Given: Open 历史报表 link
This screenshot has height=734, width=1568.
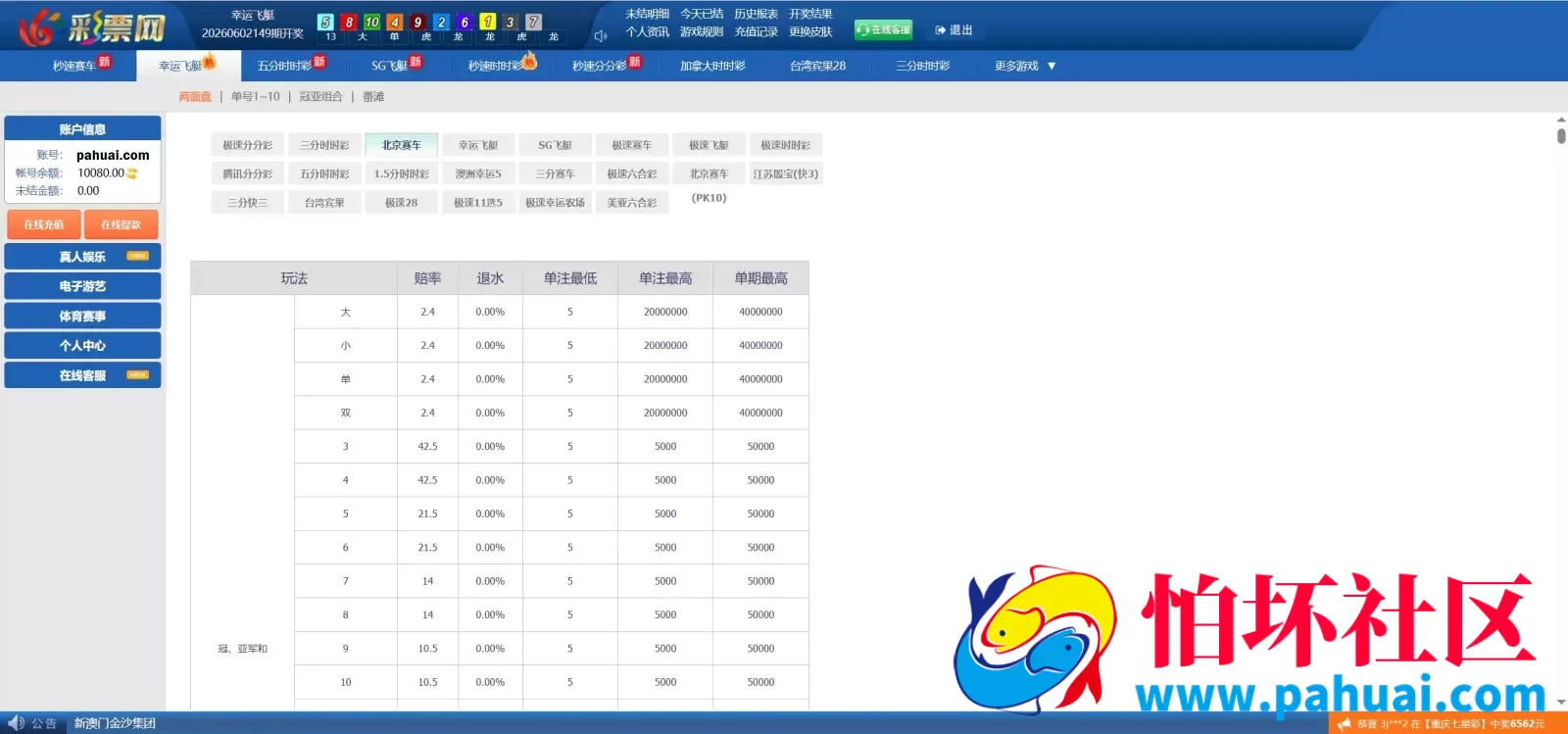Looking at the screenshot, I should point(756,14).
